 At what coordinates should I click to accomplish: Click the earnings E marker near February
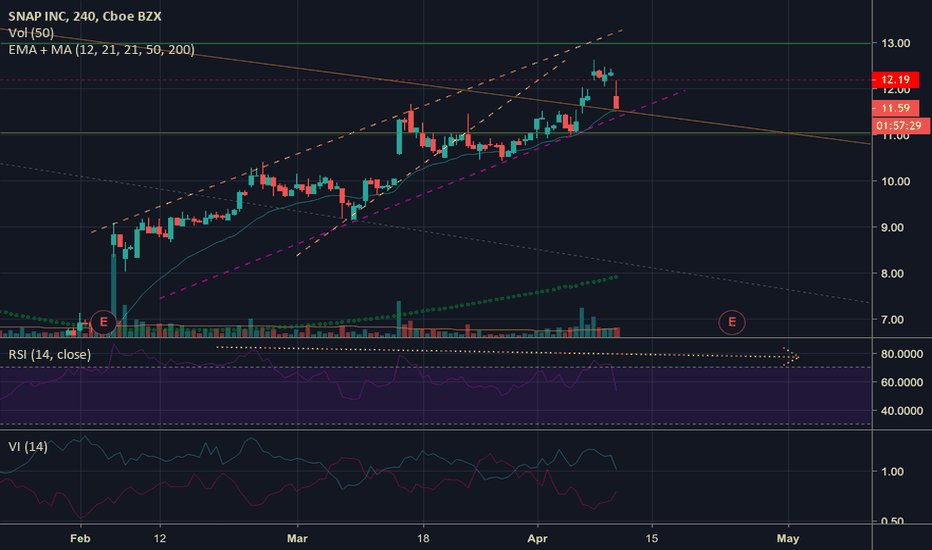[103, 322]
